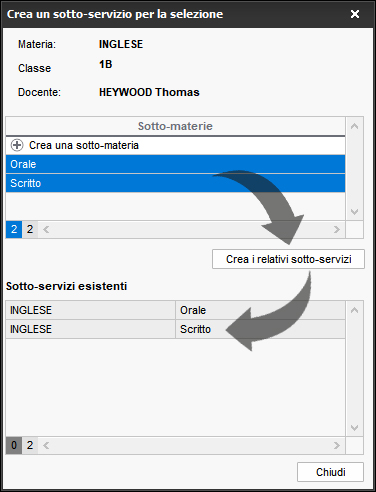The height and width of the screenshot is (492, 376).
Task: Click the plus icon to create a sotto-materia
Action: click(x=17, y=145)
